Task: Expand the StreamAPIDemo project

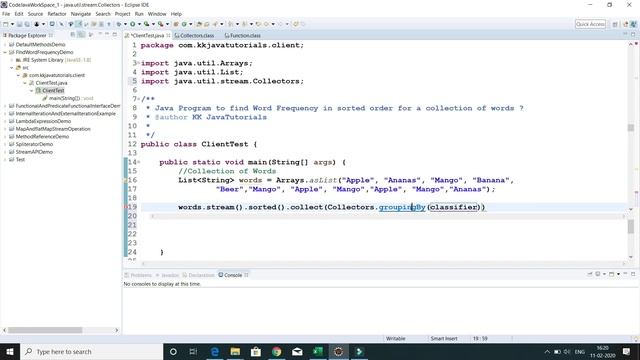Action: (x=4, y=152)
